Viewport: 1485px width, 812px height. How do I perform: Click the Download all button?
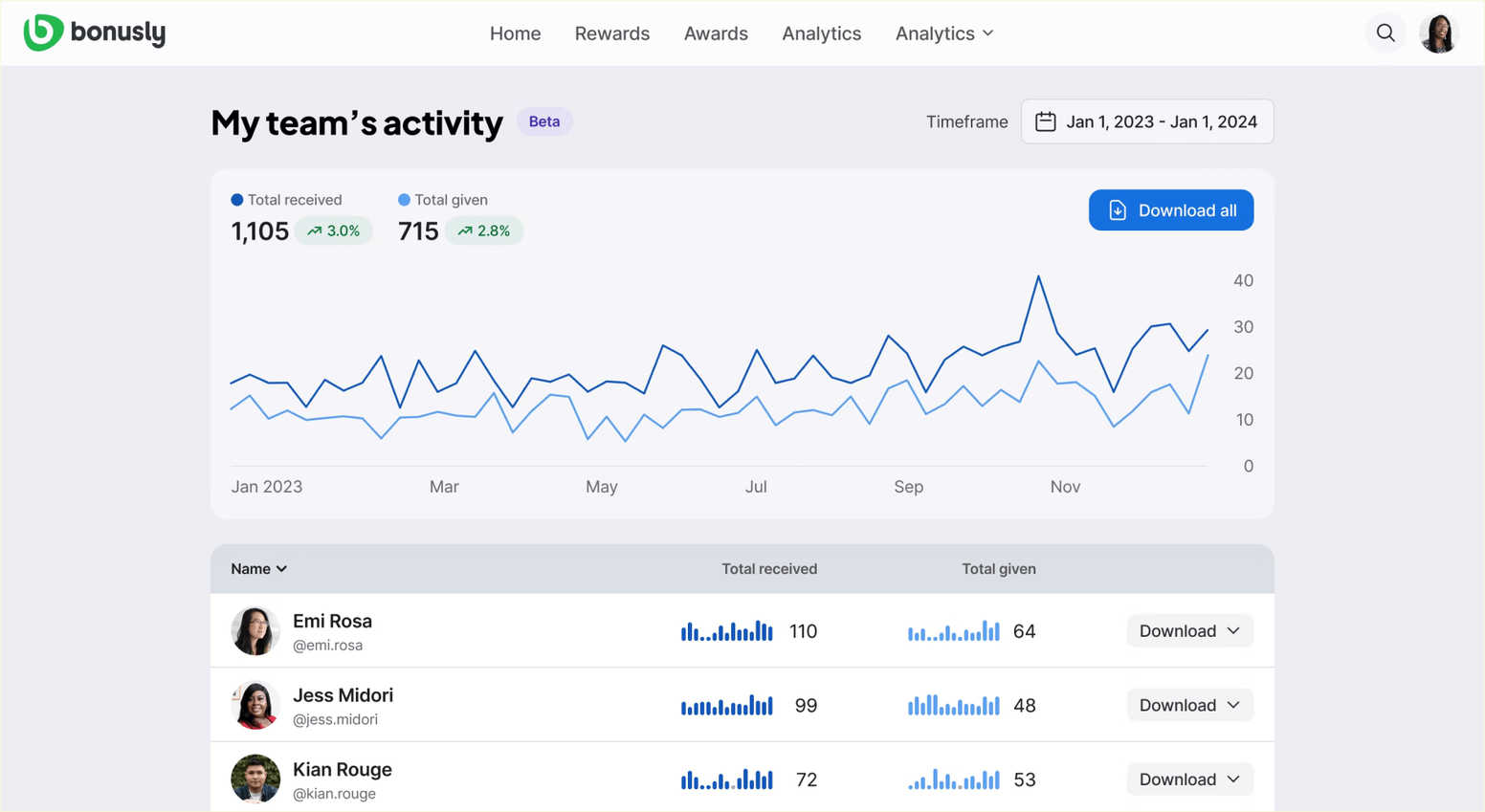(1171, 210)
